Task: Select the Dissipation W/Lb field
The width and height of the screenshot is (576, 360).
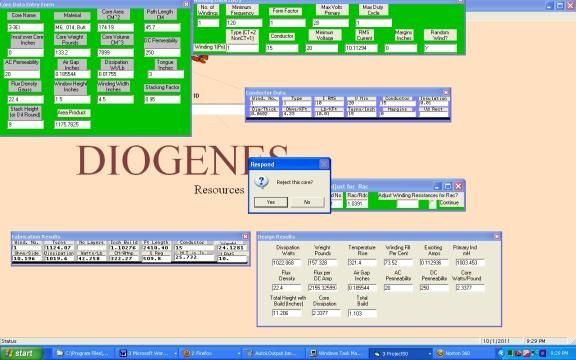Action: tap(115, 74)
